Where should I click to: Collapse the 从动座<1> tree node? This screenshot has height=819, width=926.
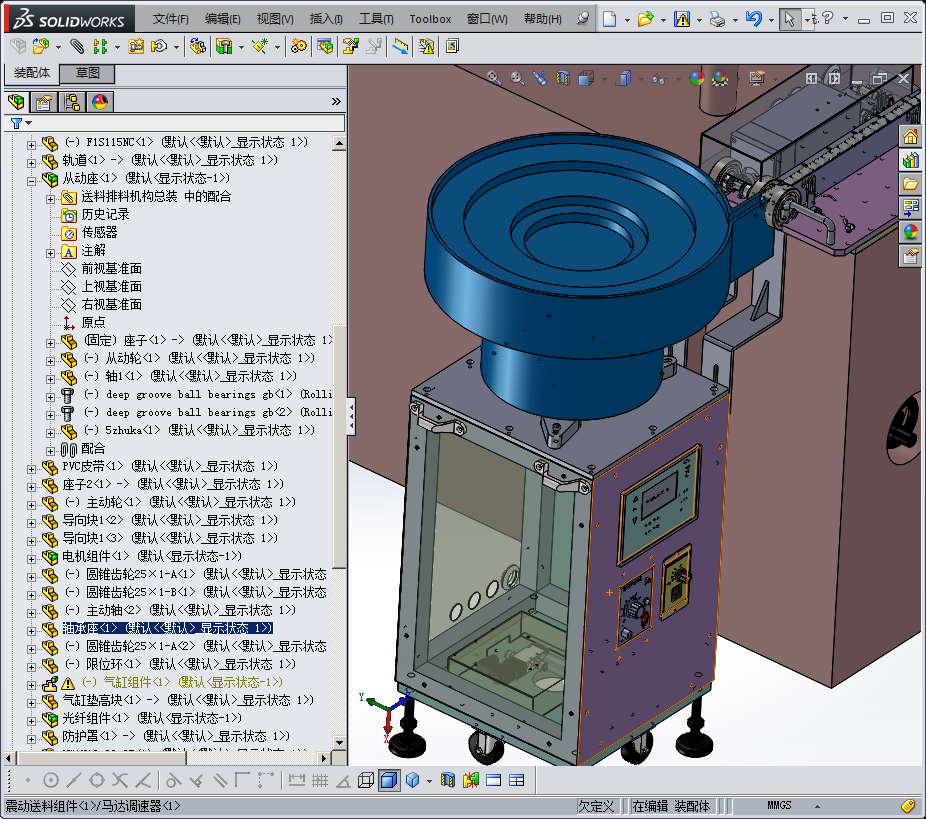pos(31,181)
